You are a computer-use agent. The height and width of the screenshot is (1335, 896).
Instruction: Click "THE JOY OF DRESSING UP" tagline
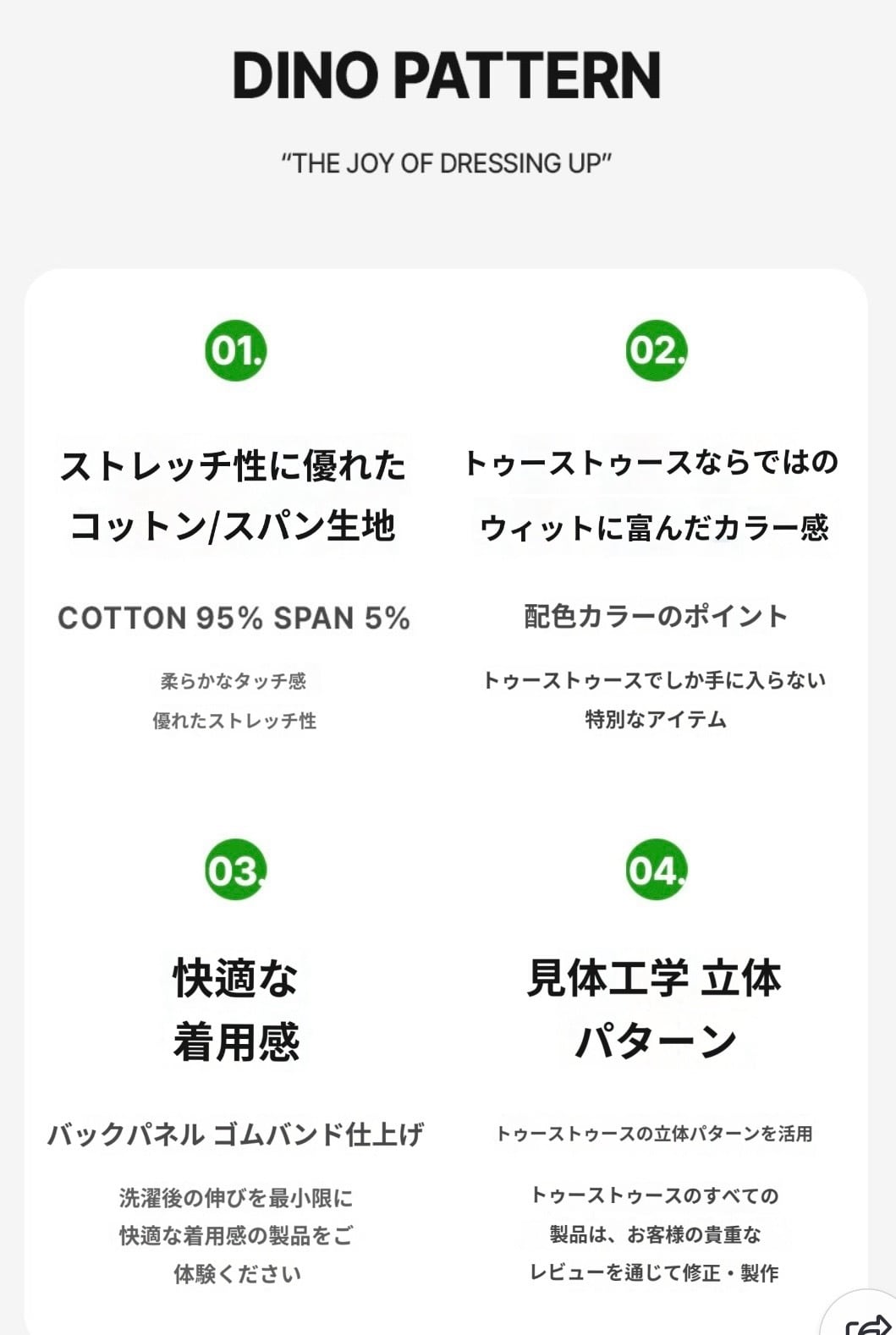coord(447,162)
